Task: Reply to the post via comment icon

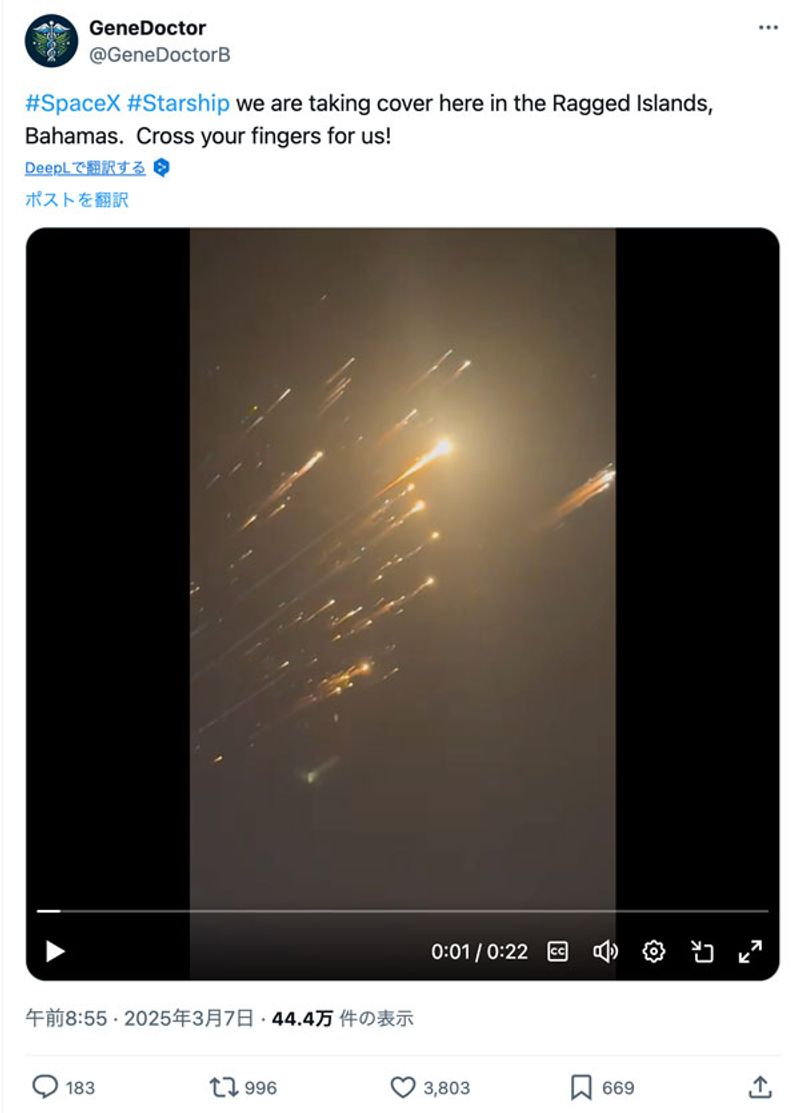Action: (x=45, y=1087)
